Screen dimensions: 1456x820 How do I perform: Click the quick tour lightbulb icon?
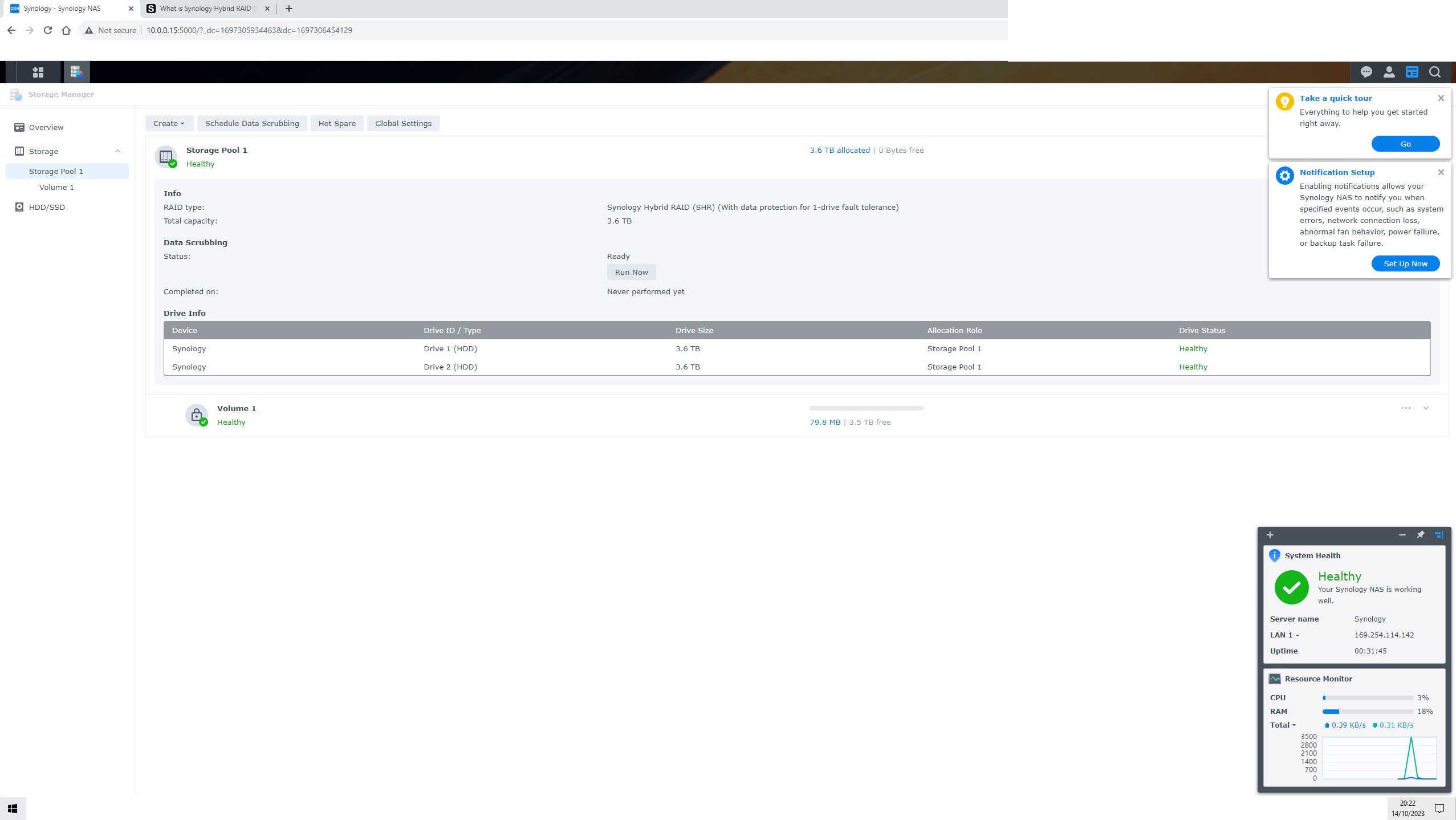(1285, 102)
